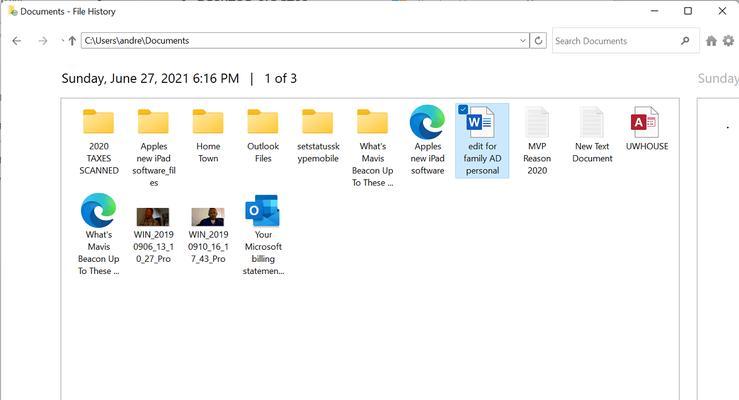Click the search magnifier button
The width and height of the screenshot is (739, 400).
click(x=685, y=41)
